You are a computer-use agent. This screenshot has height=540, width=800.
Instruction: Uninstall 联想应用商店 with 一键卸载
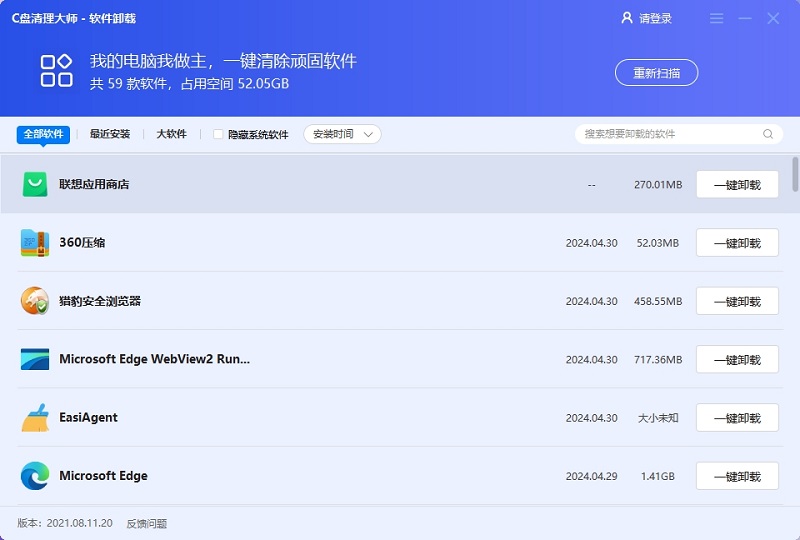click(737, 184)
